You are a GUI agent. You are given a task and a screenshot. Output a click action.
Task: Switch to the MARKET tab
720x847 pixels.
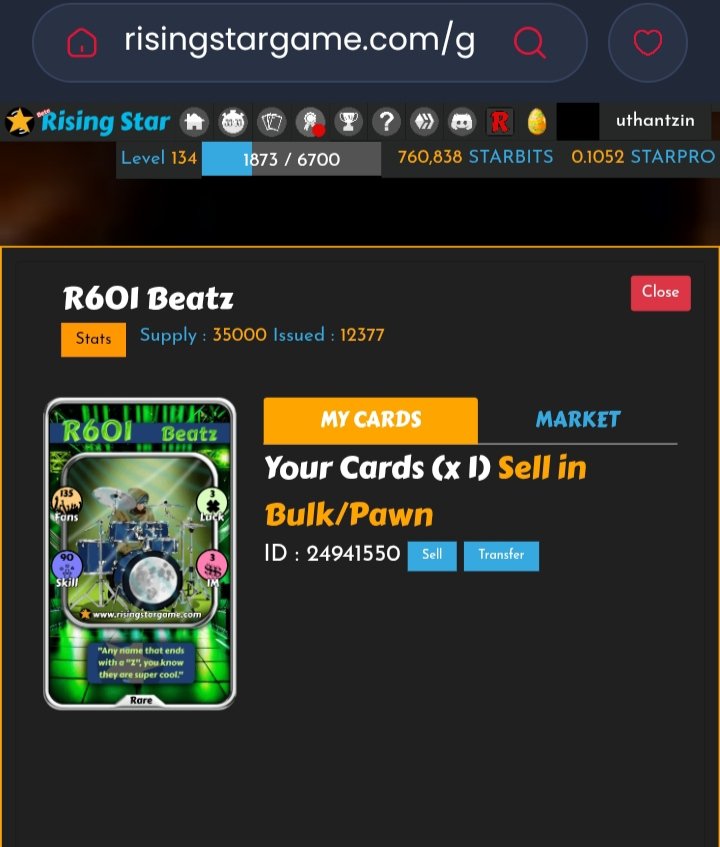[x=578, y=420]
